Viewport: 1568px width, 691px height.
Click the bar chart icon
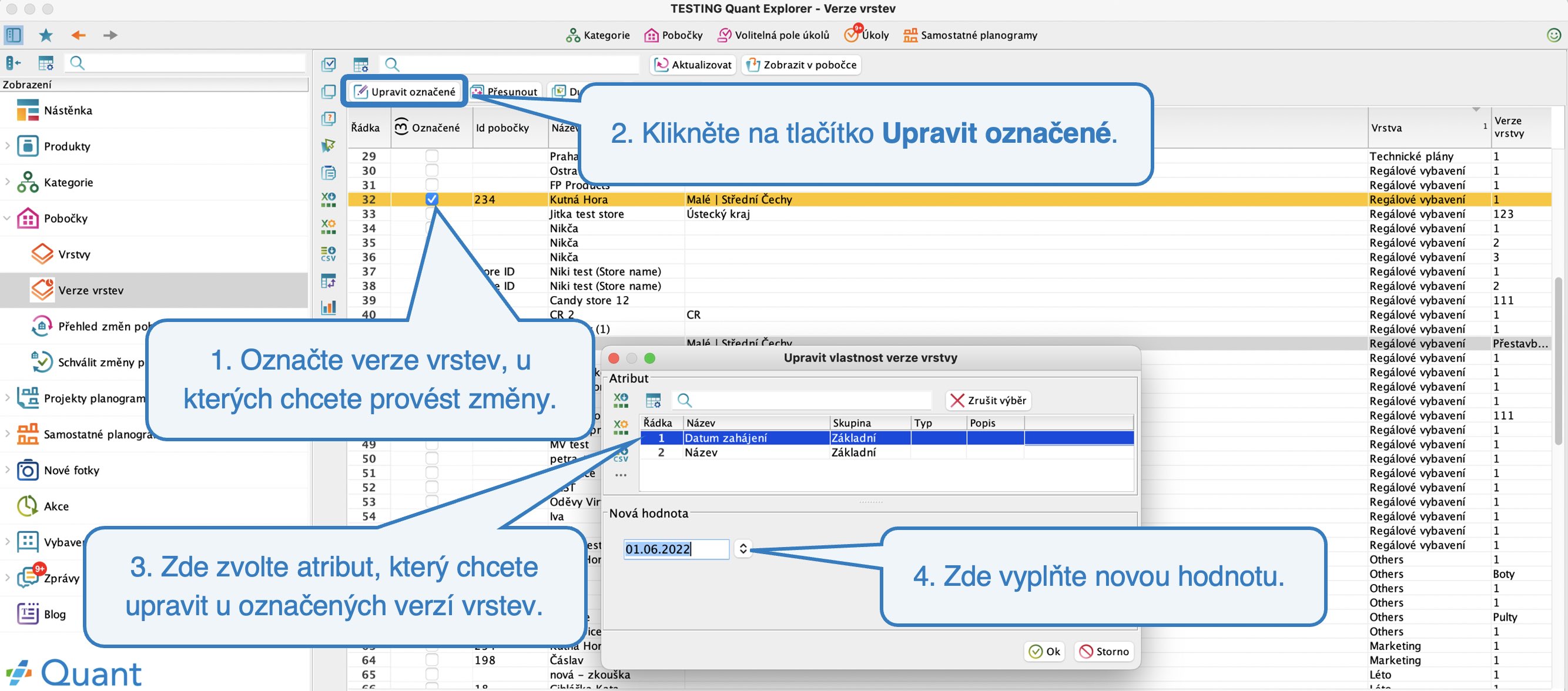[329, 307]
